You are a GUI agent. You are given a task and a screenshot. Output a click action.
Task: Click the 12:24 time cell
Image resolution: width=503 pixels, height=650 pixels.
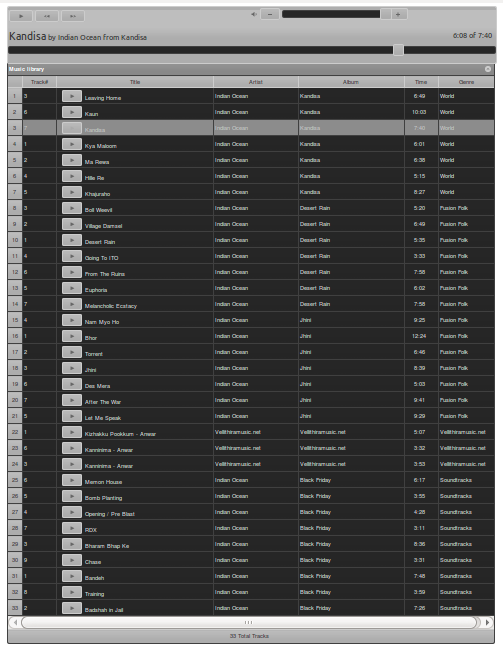(x=421, y=336)
